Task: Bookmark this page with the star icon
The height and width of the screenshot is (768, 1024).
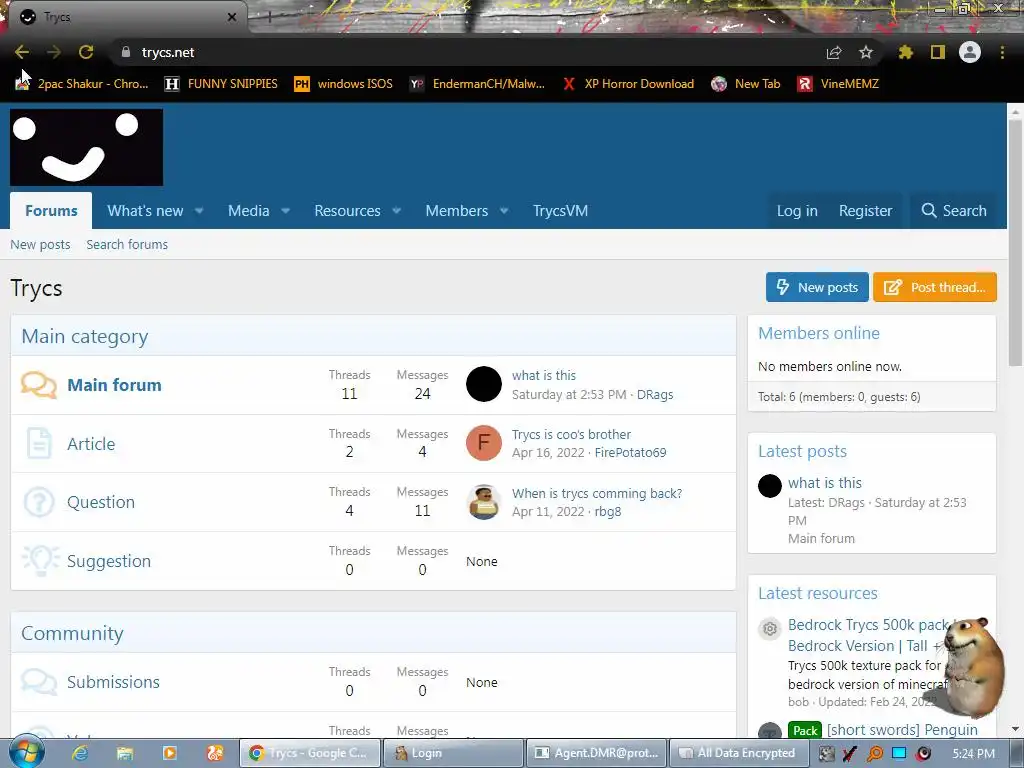Action: (x=866, y=52)
